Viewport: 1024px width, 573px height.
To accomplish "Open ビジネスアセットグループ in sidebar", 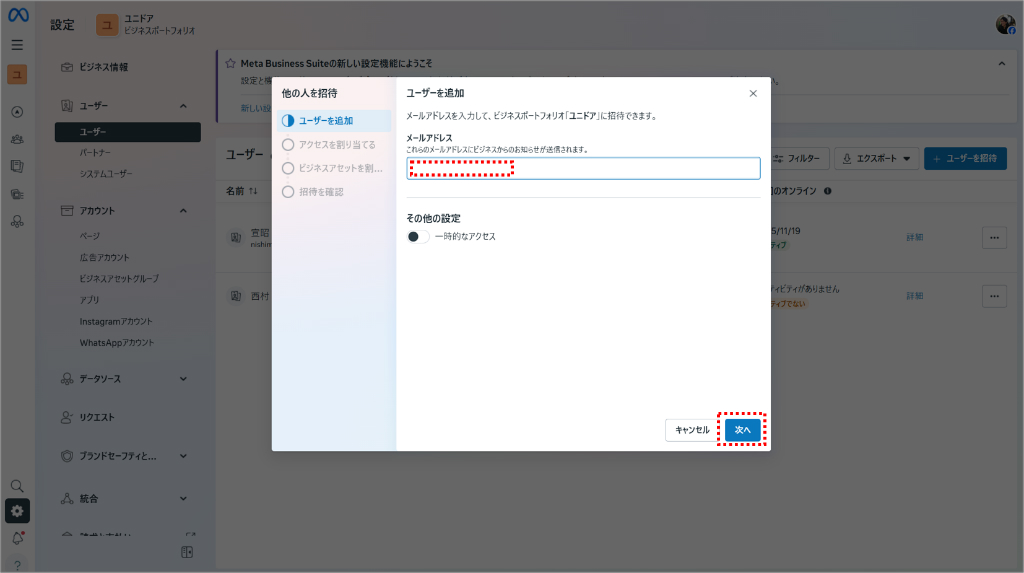I will [119, 279].
